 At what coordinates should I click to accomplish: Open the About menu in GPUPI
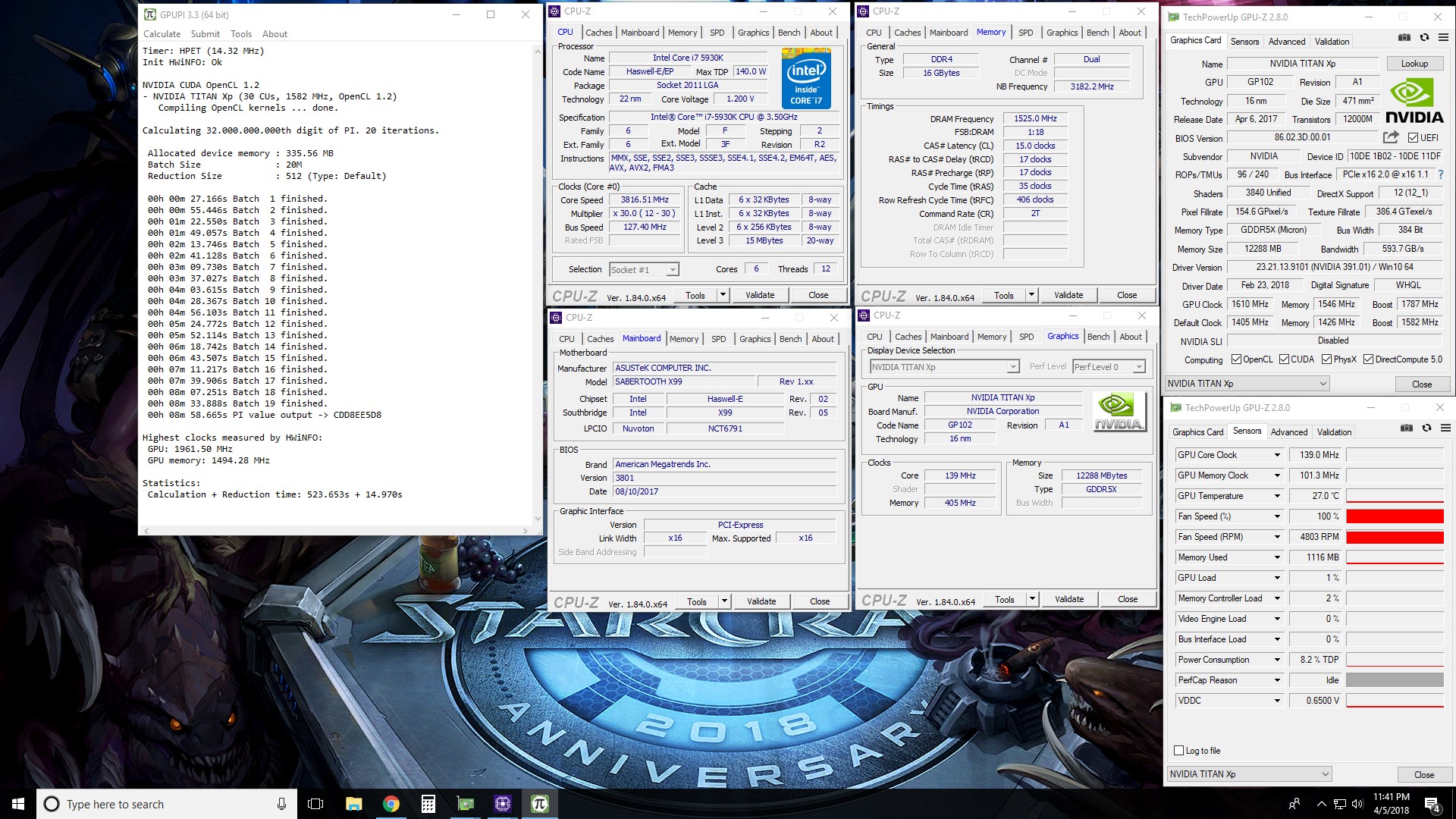(x=275, y=34)
